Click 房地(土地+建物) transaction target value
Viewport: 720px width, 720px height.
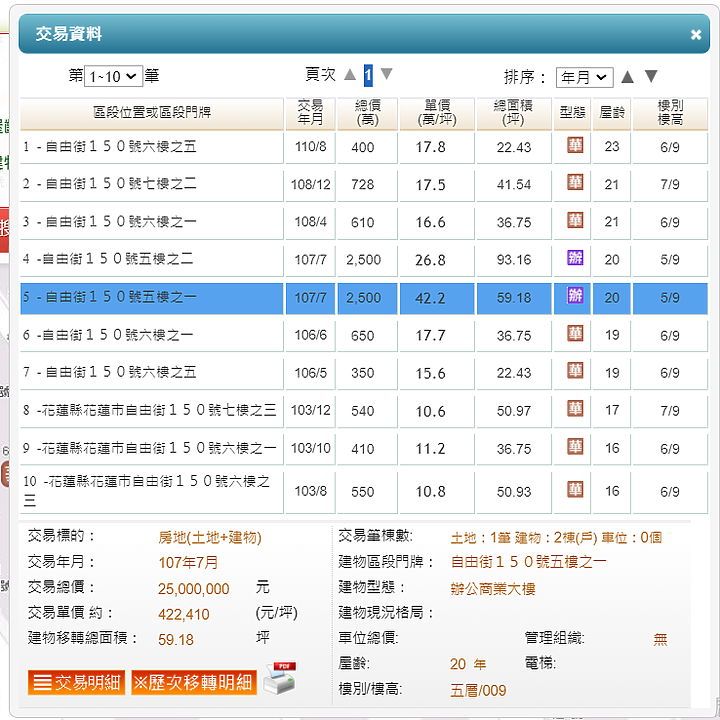point(210,537)
